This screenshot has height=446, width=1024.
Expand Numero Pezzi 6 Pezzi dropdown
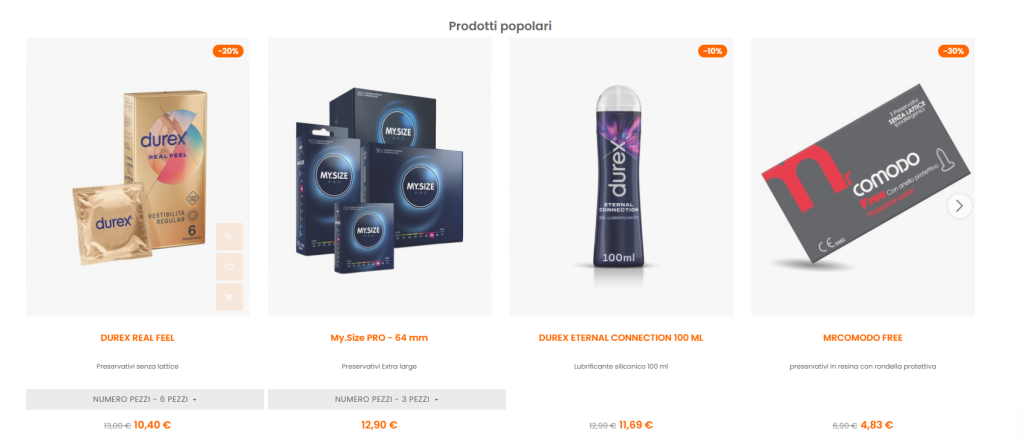[145, 399]
